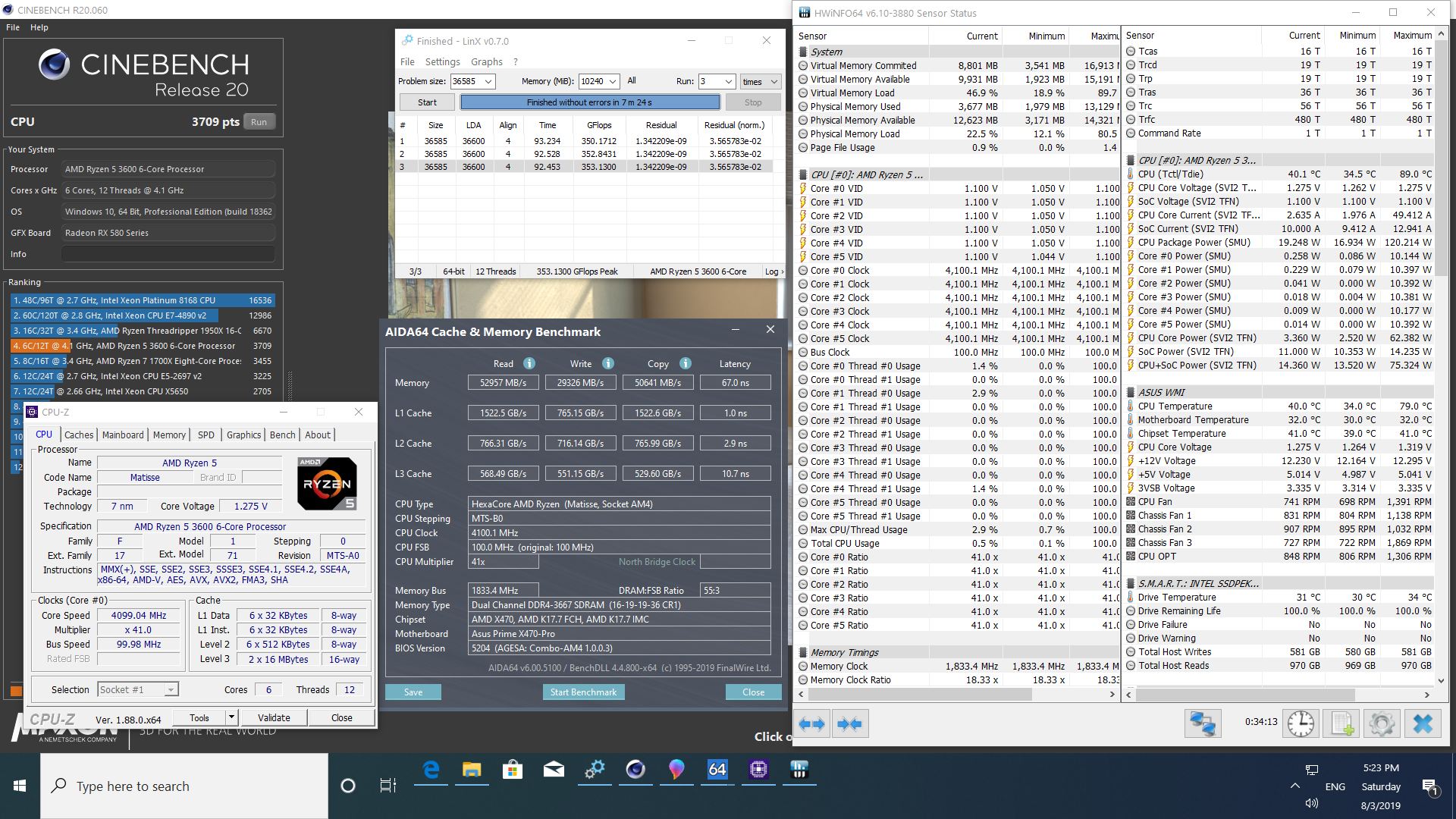
Task: Click the HWiNFO expand columns arrows icon
Action: 812,724
